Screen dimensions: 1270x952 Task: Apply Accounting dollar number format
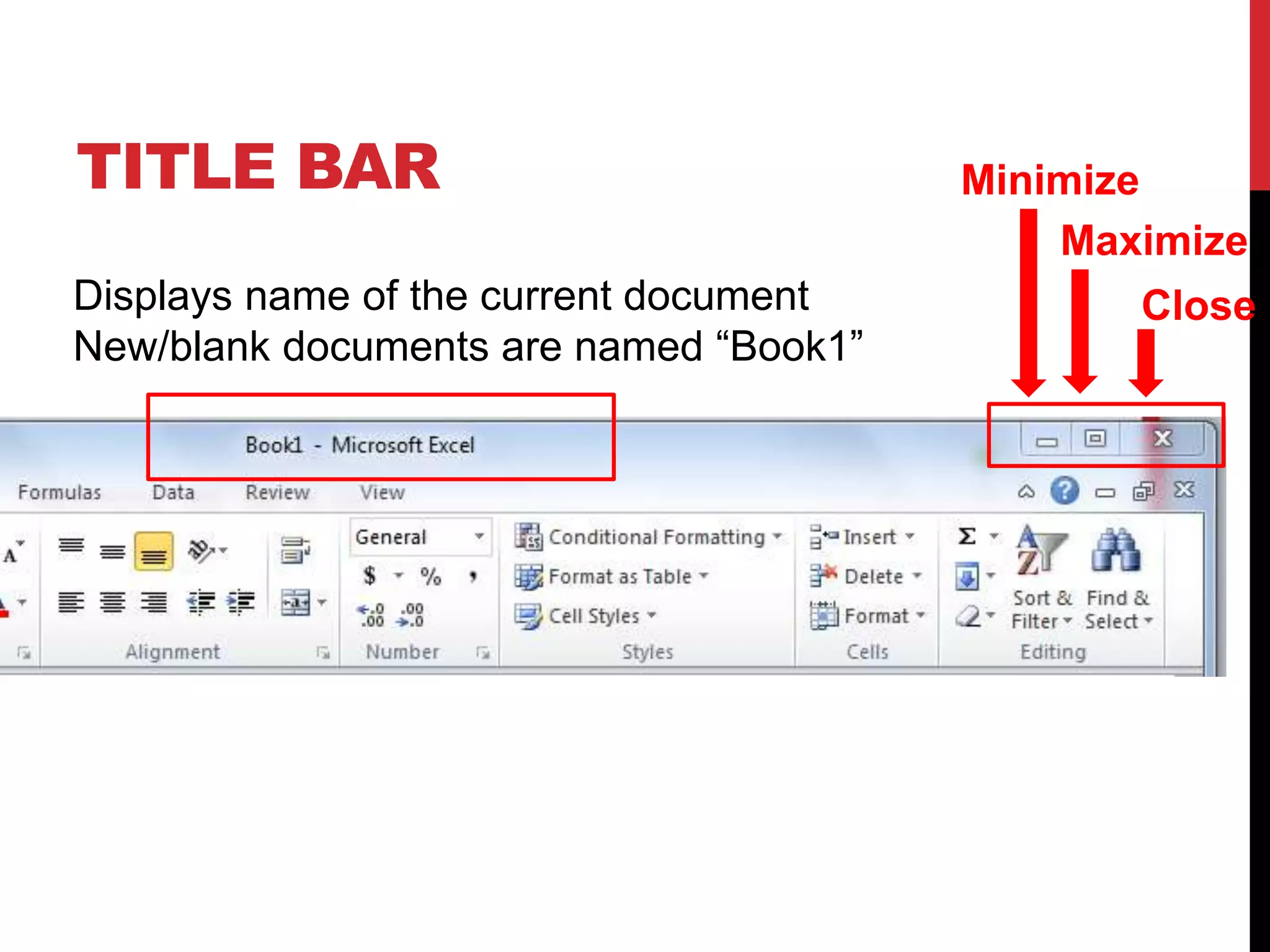[370, 576]
